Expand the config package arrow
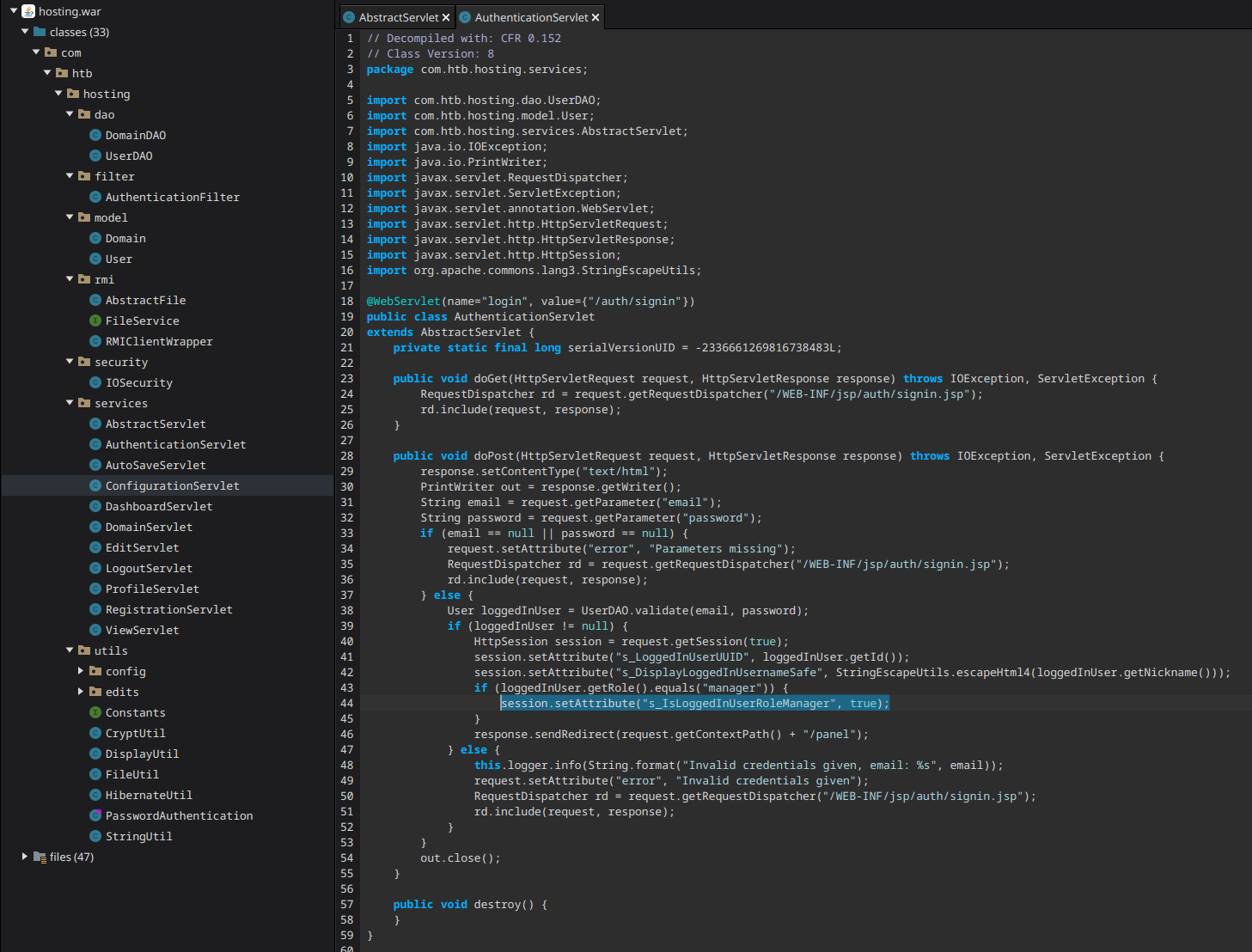Screen dimensions: 1252x952 [81, 671]
